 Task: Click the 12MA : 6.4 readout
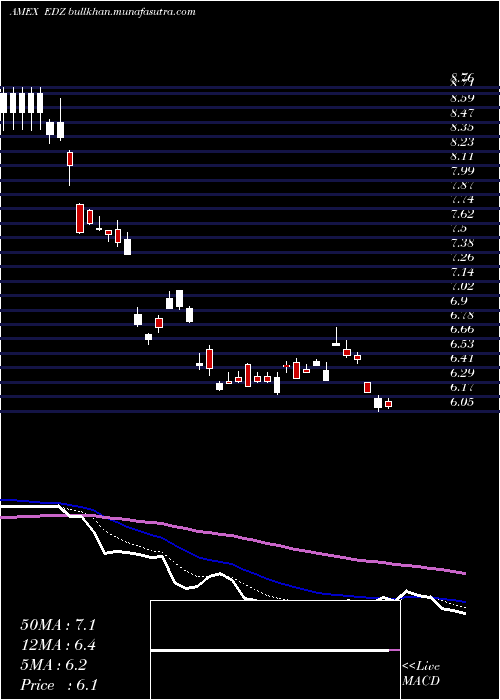pyautogui.click(x=58, y=645)
